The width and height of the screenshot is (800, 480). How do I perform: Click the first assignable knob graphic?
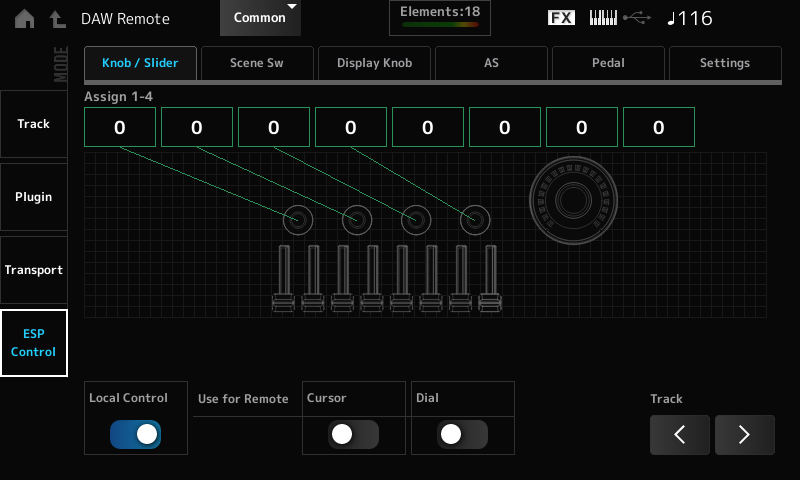298,218
